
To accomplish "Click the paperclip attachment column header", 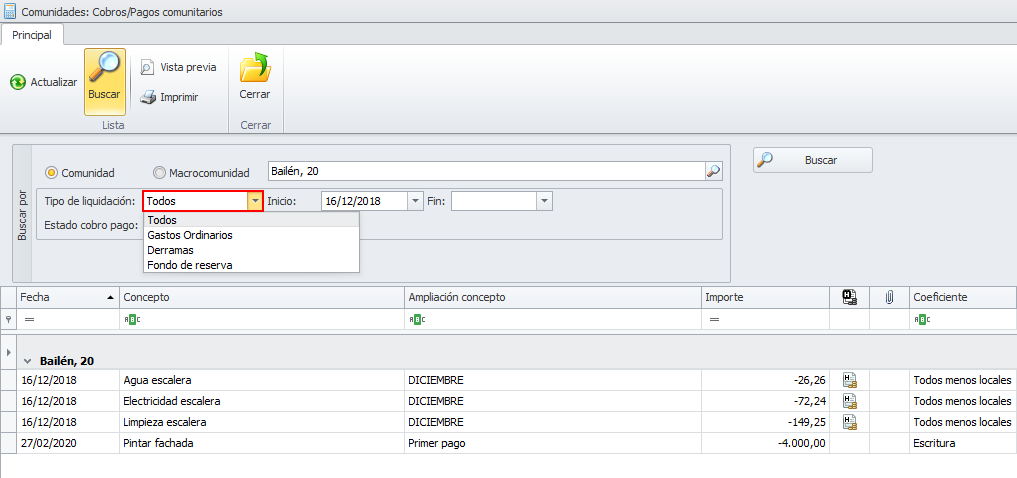I will pyautogui.click(x=889, y=297).
